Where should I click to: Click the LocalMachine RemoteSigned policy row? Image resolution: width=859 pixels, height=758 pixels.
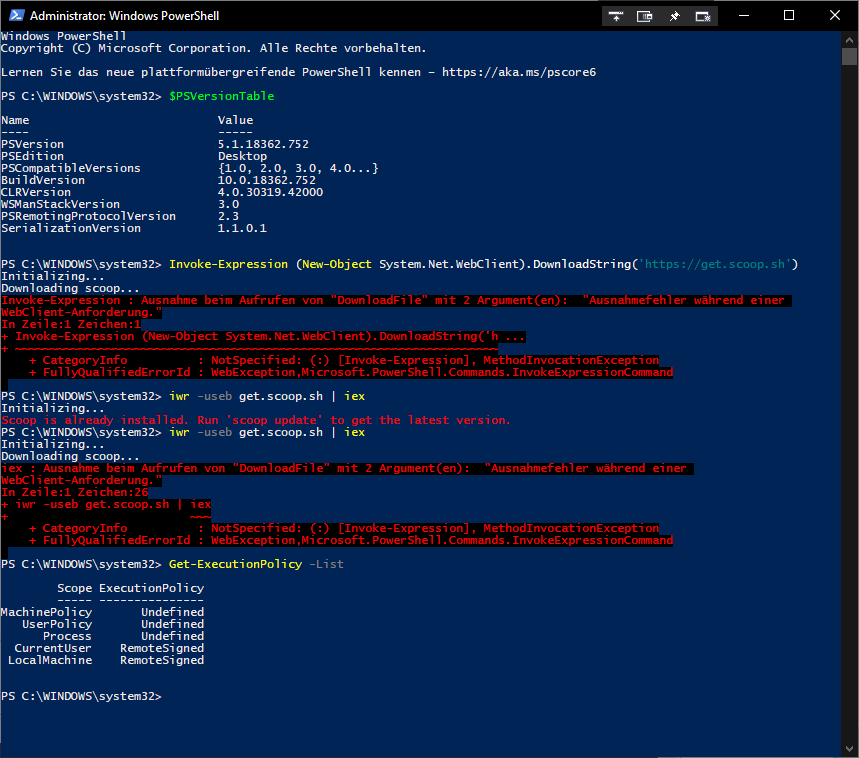[x=105, y=660]
